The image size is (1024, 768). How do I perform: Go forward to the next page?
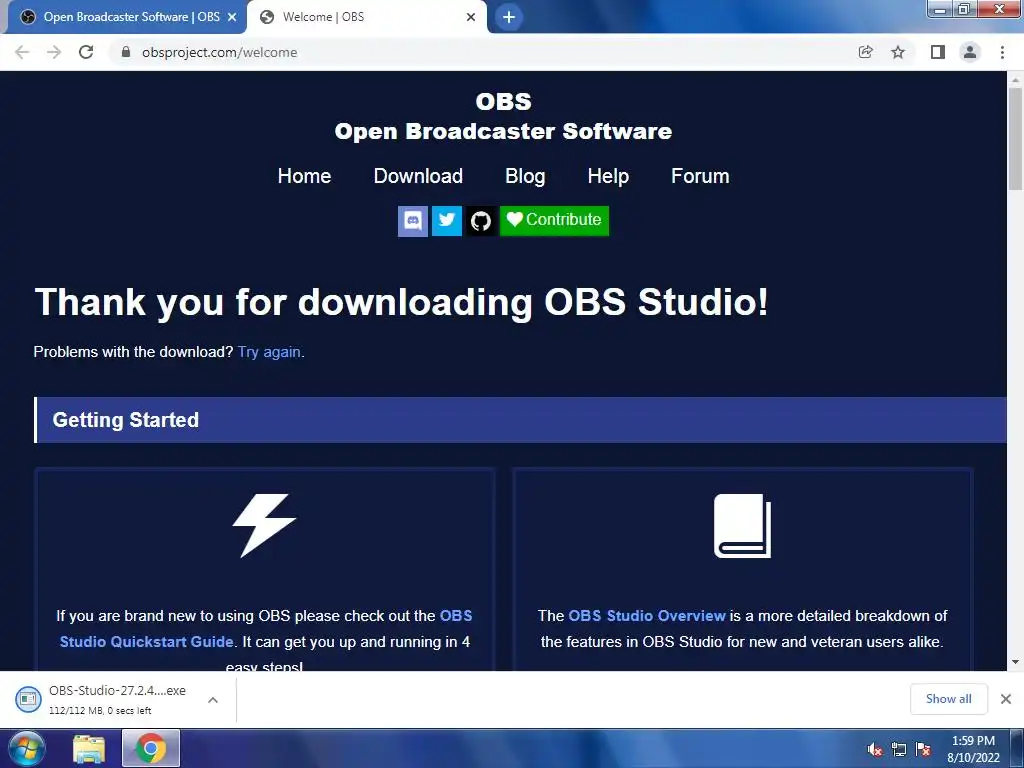[54, 52]
